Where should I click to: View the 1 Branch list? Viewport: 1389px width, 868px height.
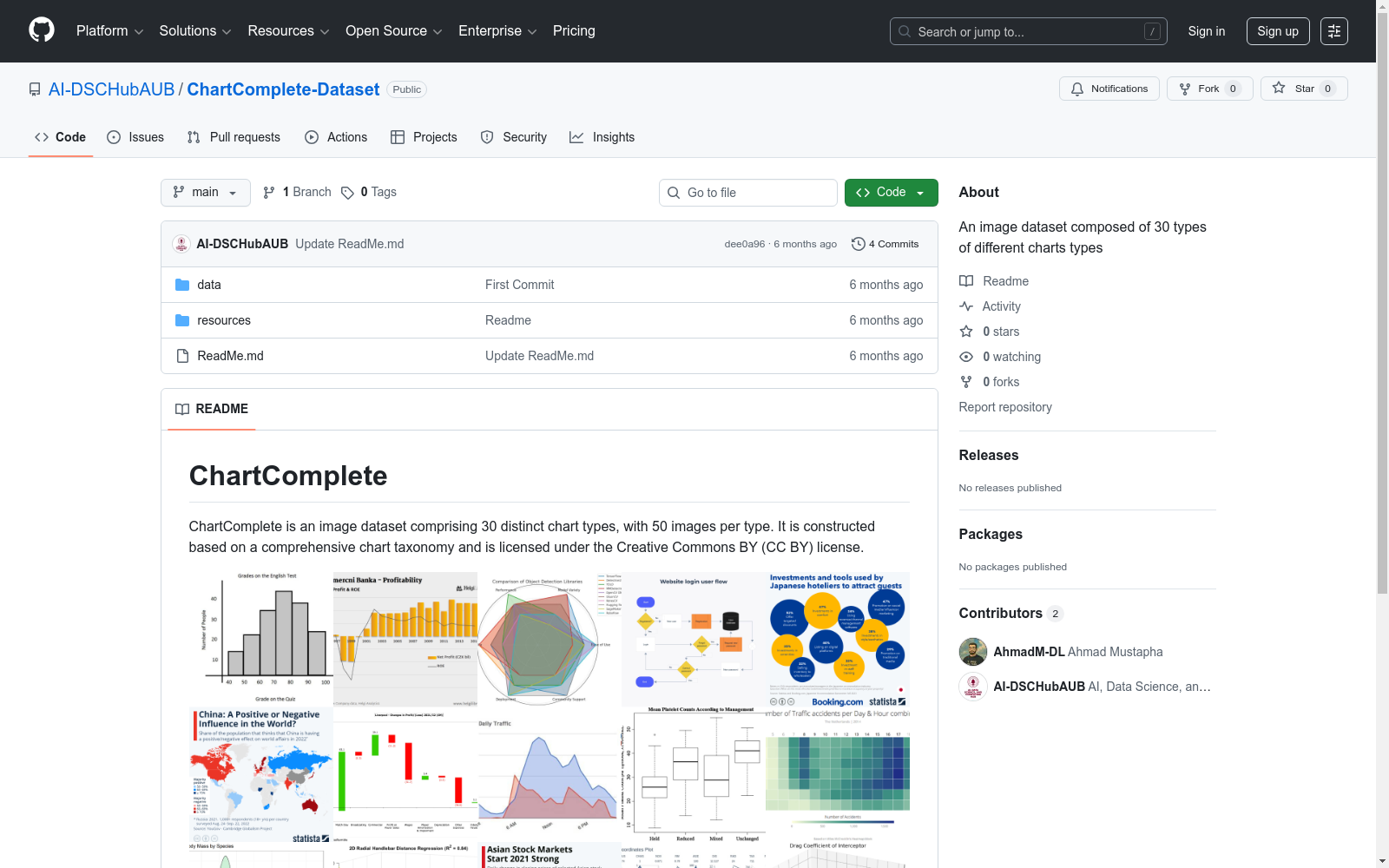pyautogui.click(x=297, y=193)
